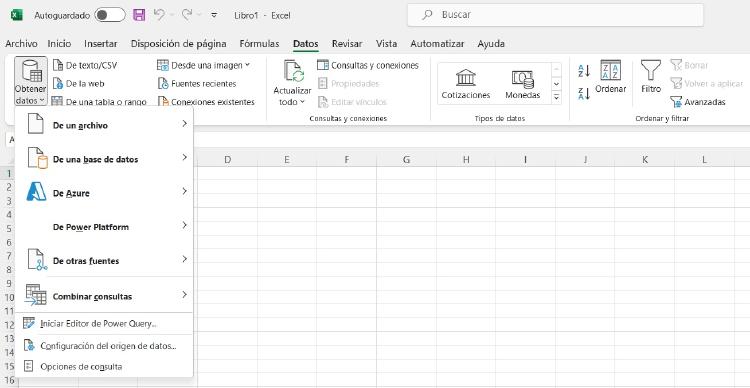750x388 pixels.
Task: Open Avanzadas filter options
Action: pyautogui.click(x=698, y=102)
